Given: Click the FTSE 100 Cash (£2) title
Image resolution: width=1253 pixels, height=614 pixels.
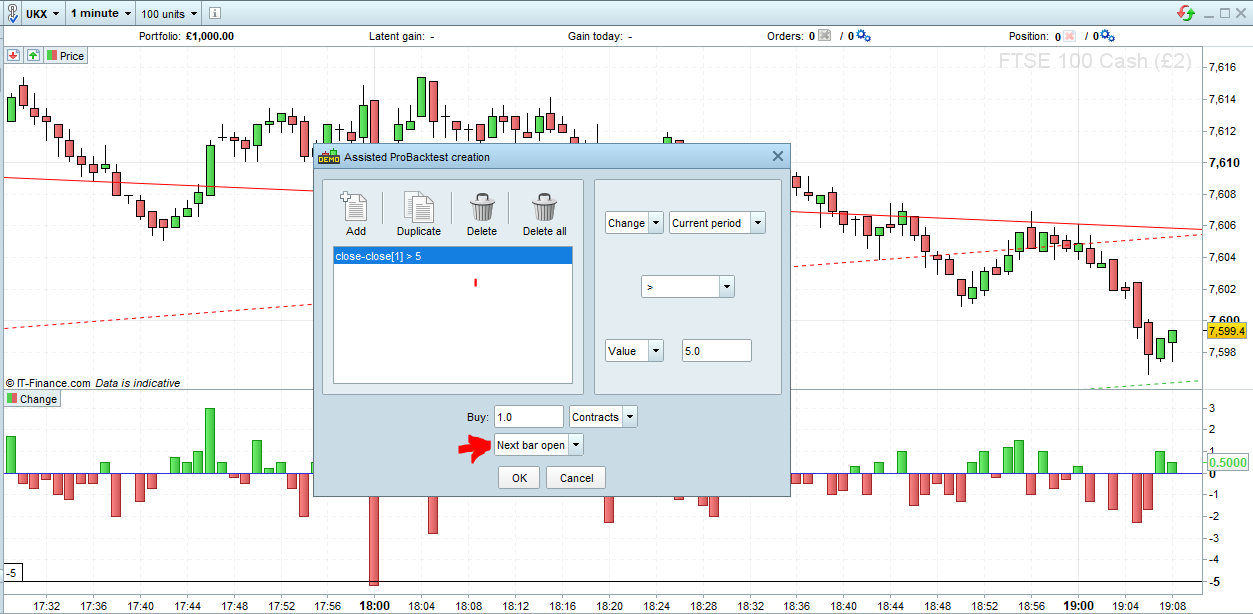Looking at the screenshot, I should (x=1095, y=61).
